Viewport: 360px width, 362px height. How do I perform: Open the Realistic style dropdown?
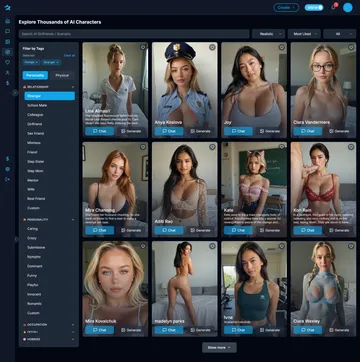click(x=268, y=34)
